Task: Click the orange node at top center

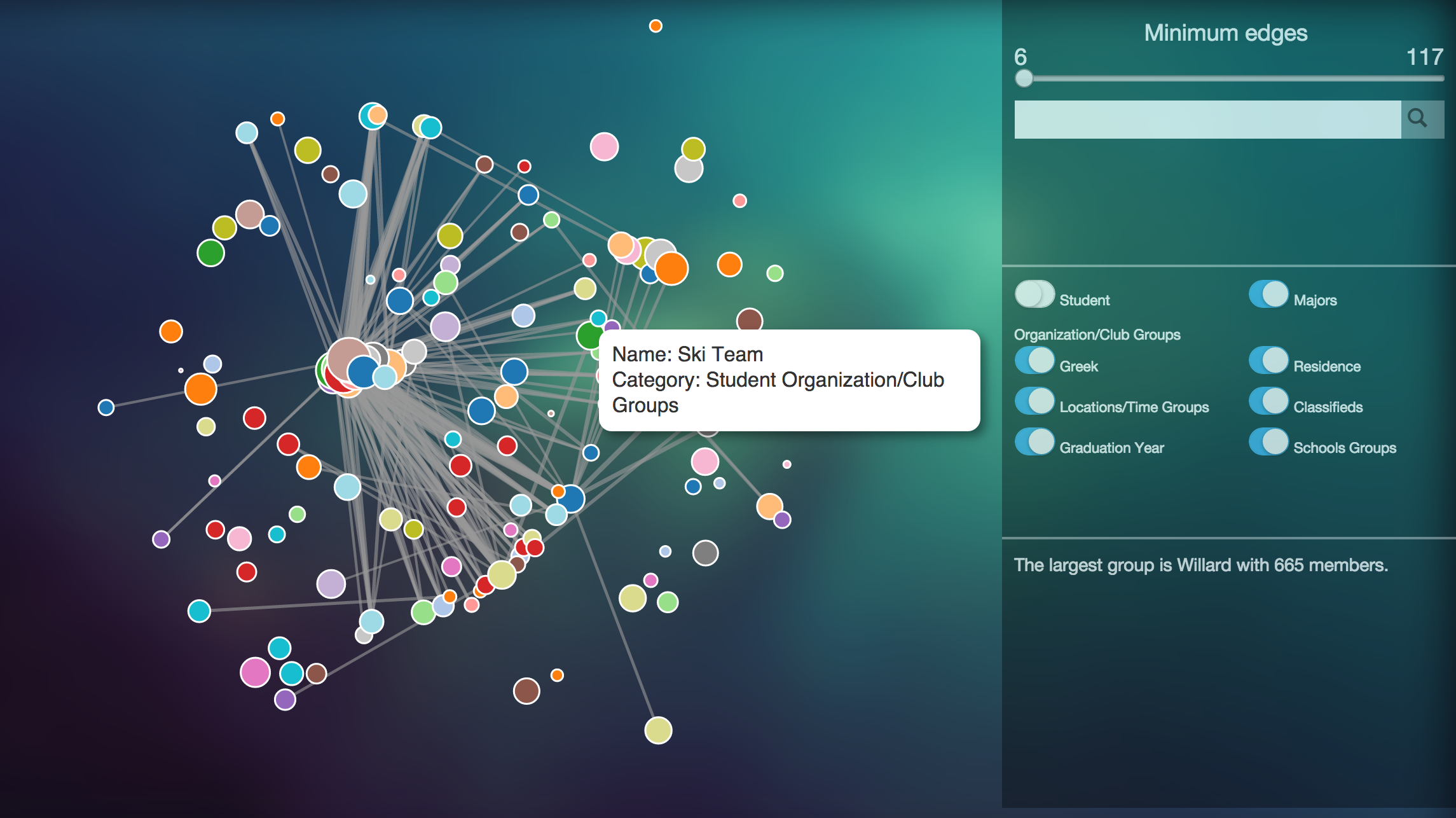Action: [656, 26]
